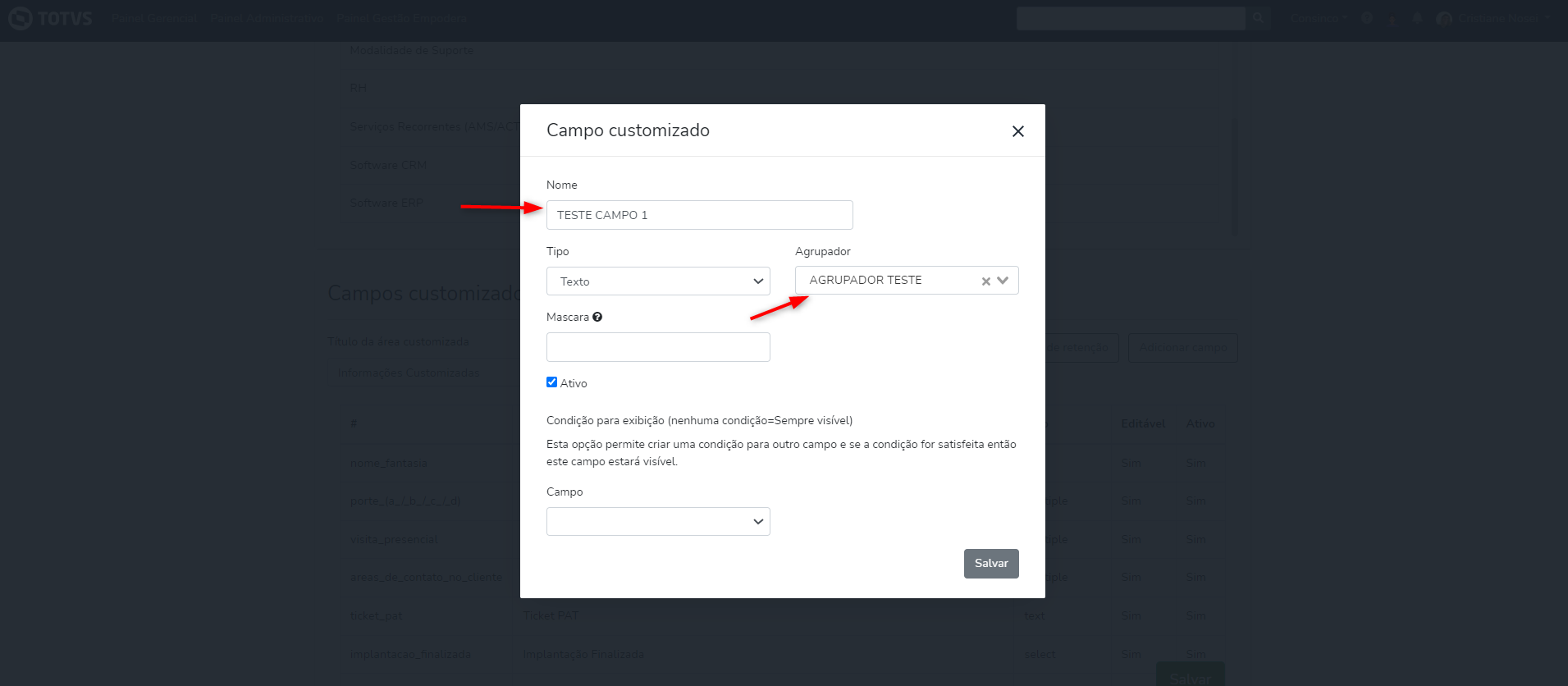Open the Consinco dropdown in header

point(1318,18)
